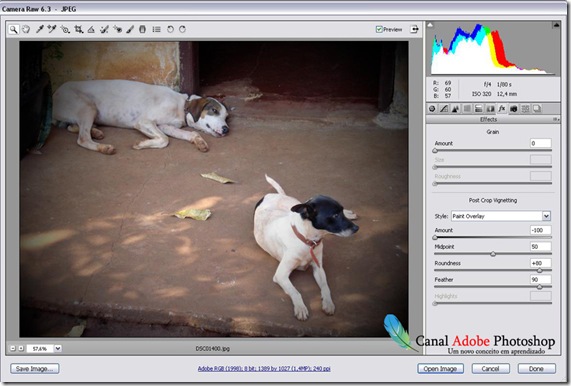Click the Open Image button
Viewport: 571px width, 386px height.
click(x=440, y=369)
